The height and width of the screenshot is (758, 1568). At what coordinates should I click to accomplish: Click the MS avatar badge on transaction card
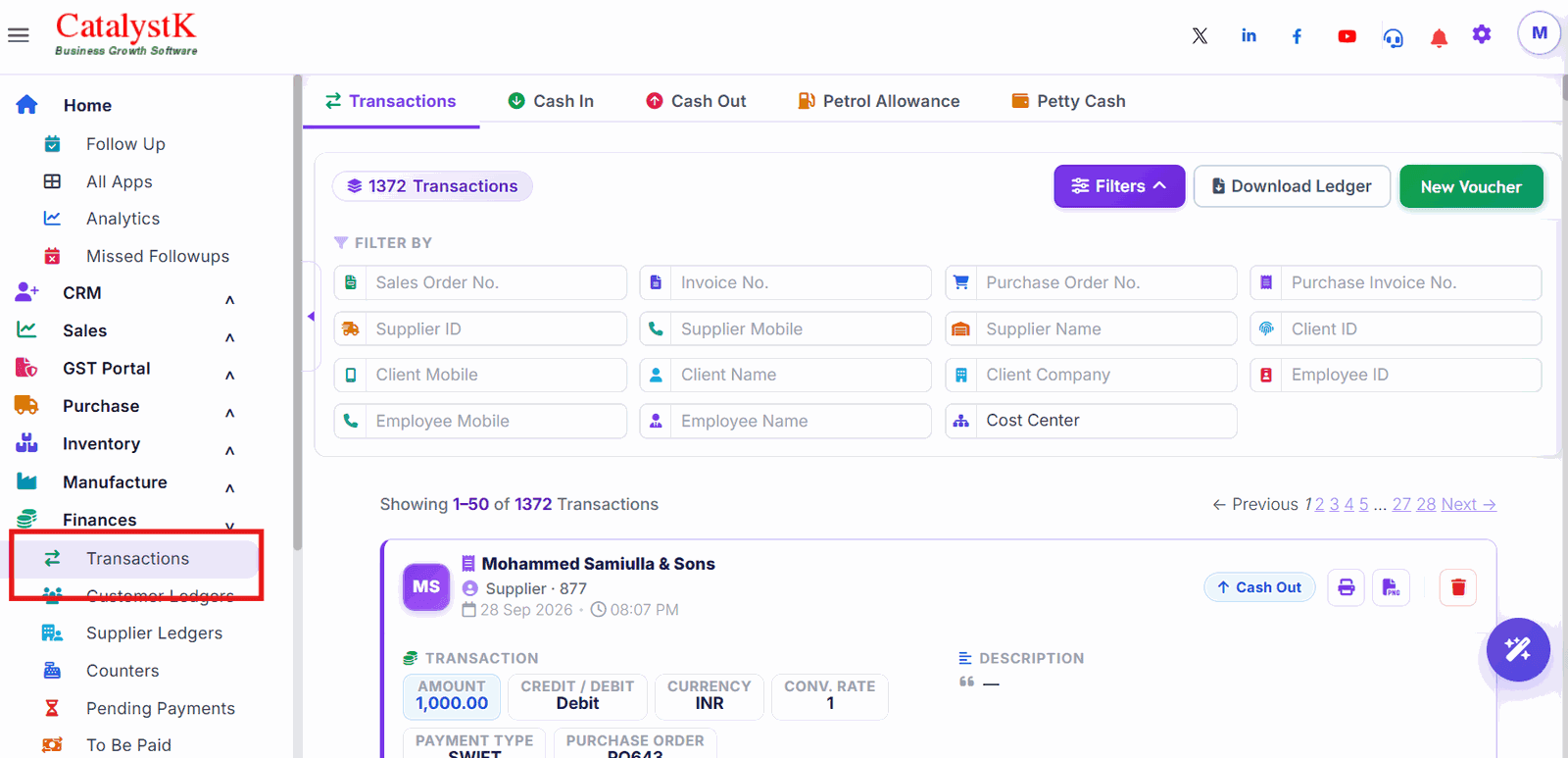tap(426, 586)
